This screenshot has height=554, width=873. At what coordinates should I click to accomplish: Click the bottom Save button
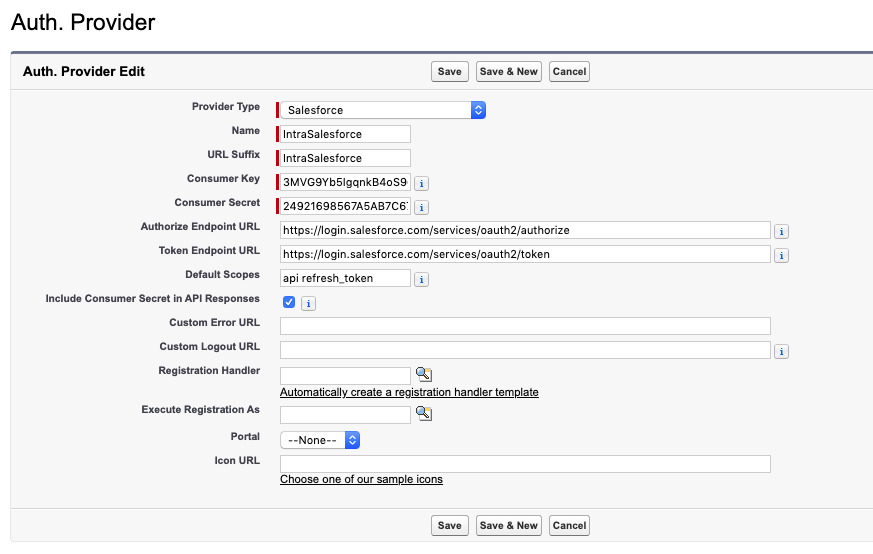[x=449, y=525]
